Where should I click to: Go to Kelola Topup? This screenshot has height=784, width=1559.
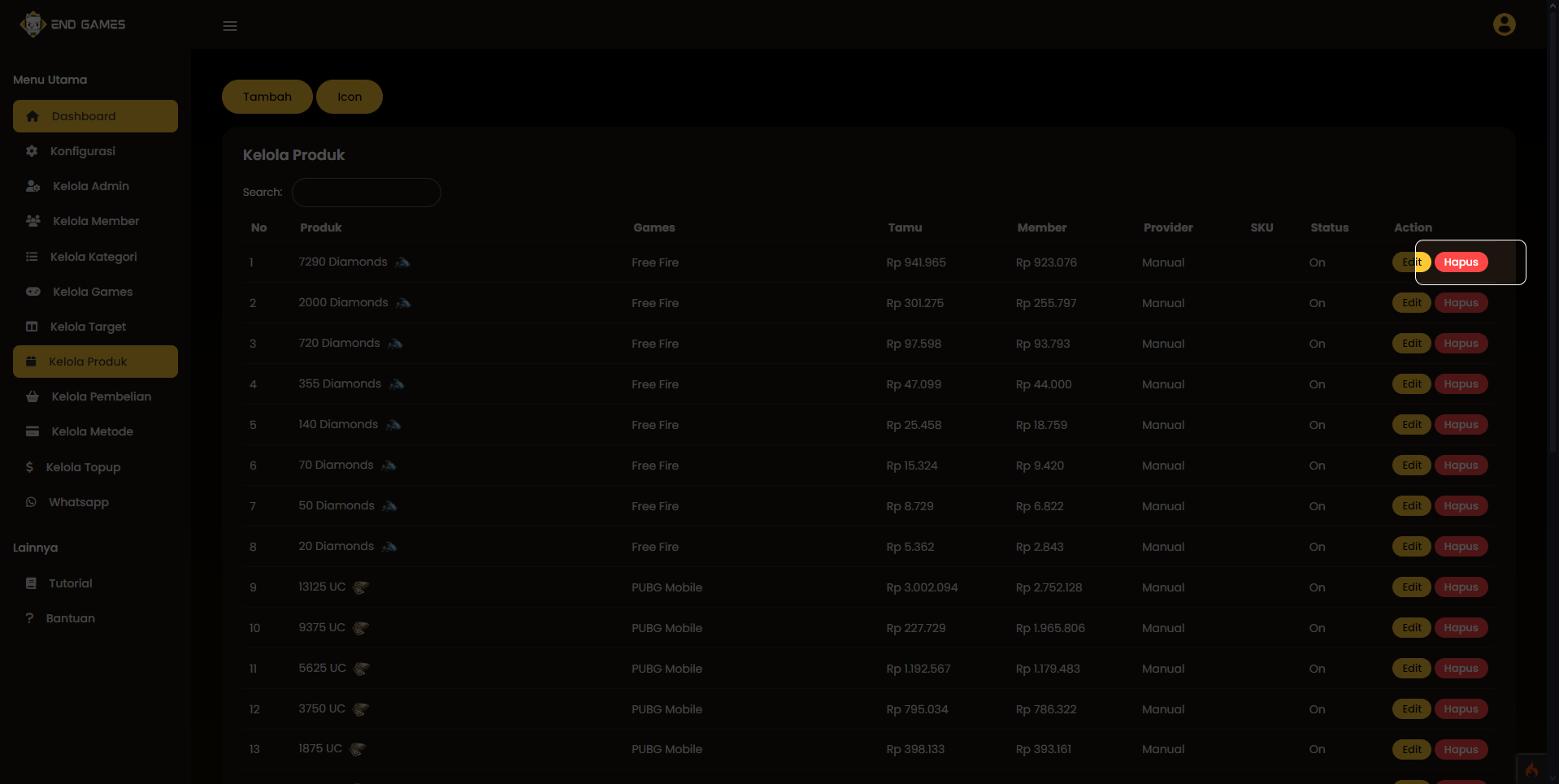(x=95, y=467)
